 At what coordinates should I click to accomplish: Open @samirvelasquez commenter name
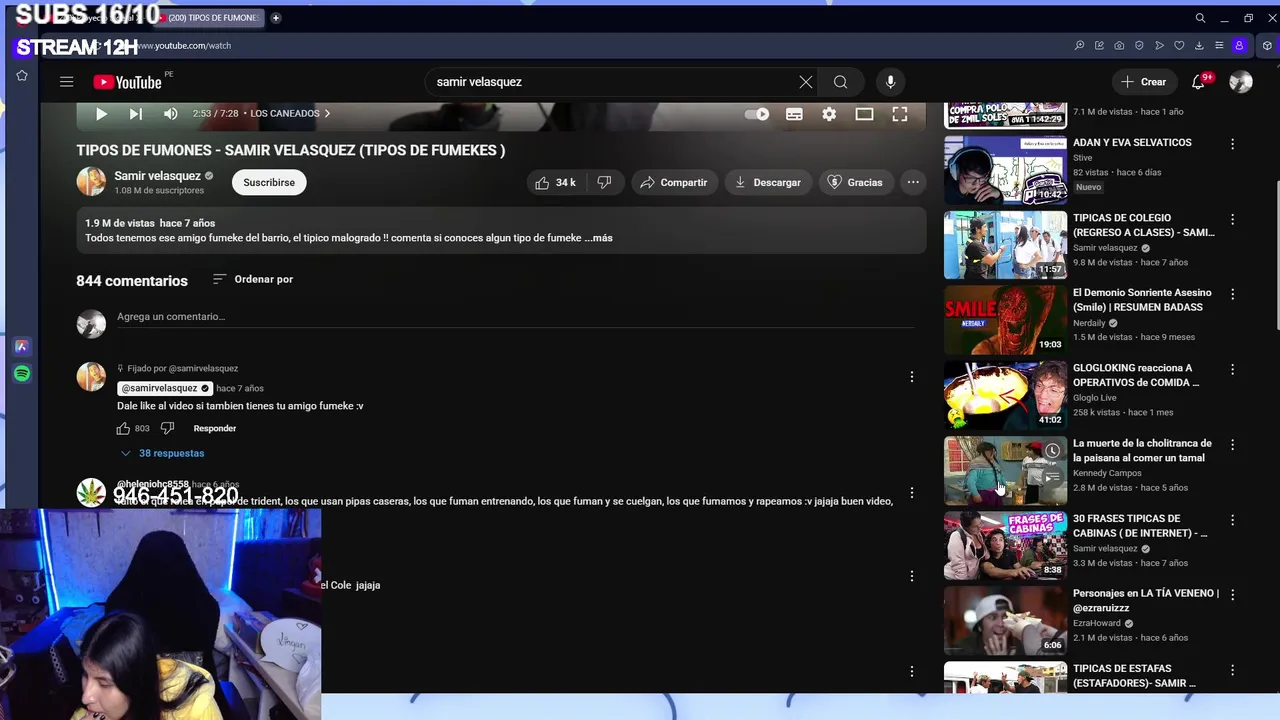click(165, 388)
